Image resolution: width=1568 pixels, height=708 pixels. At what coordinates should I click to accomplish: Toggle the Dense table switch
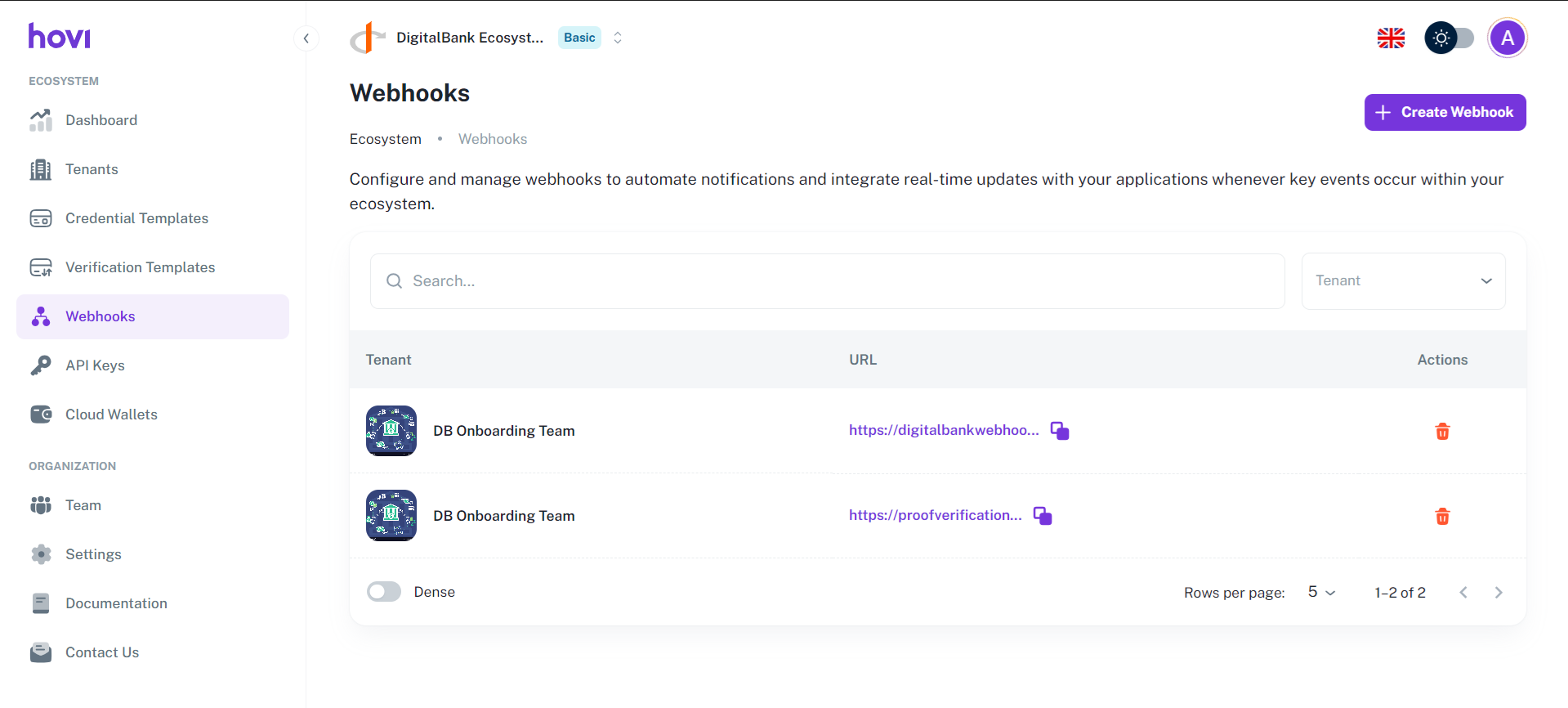[384, 592]
